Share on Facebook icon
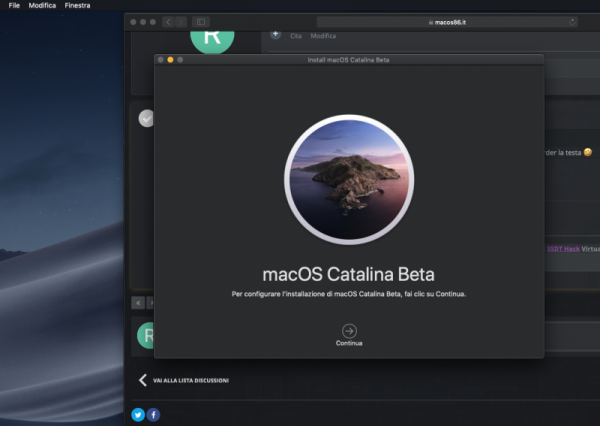 153,415
